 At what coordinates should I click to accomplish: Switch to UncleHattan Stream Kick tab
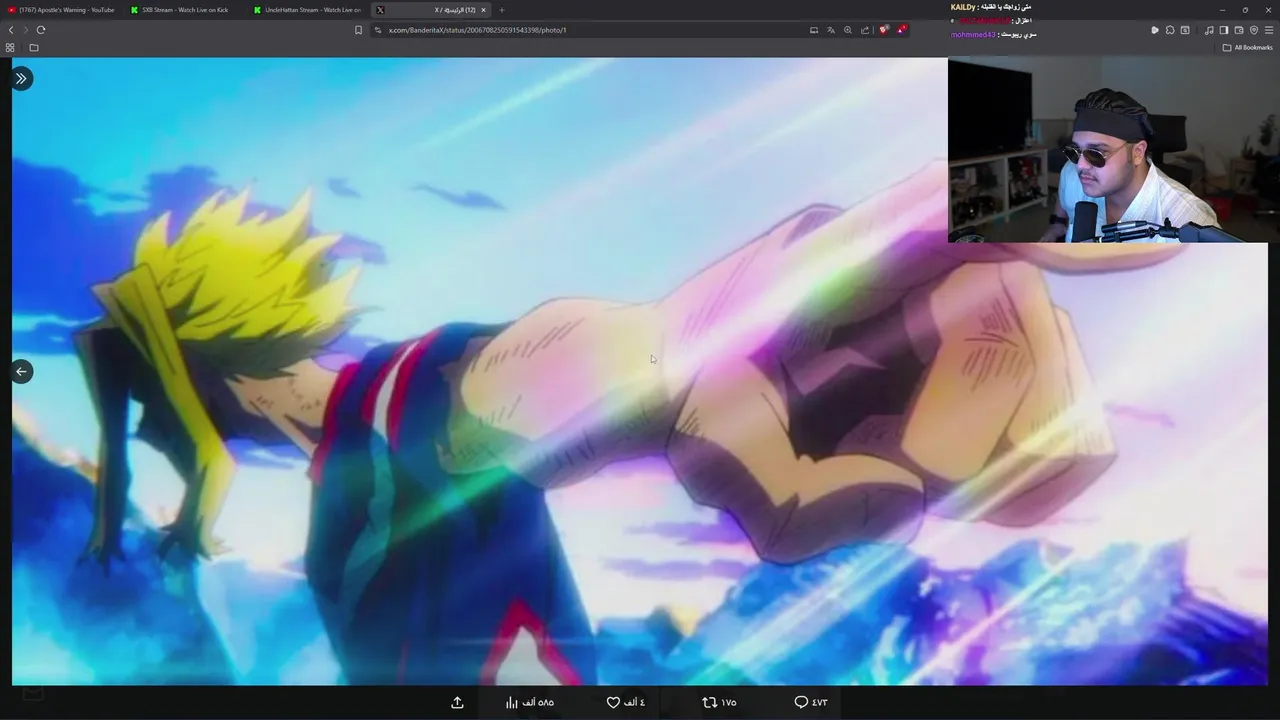click(x=306, y=10)
